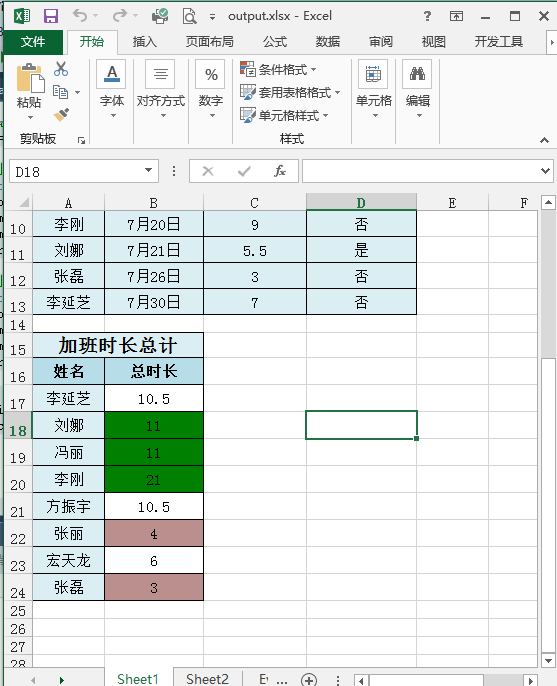Open the Find binoculars 编辑 icon
557x686 pixels.
(417, 74)
